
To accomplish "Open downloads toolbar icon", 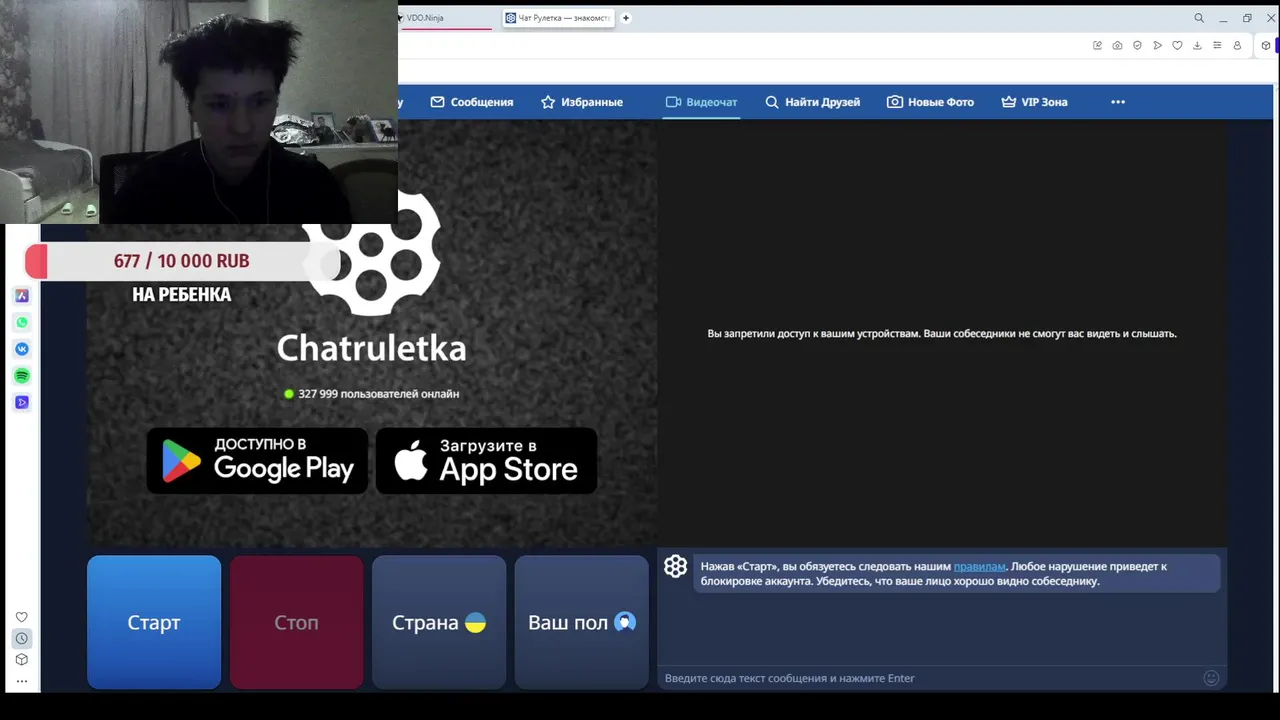I will coord(1197,45).
